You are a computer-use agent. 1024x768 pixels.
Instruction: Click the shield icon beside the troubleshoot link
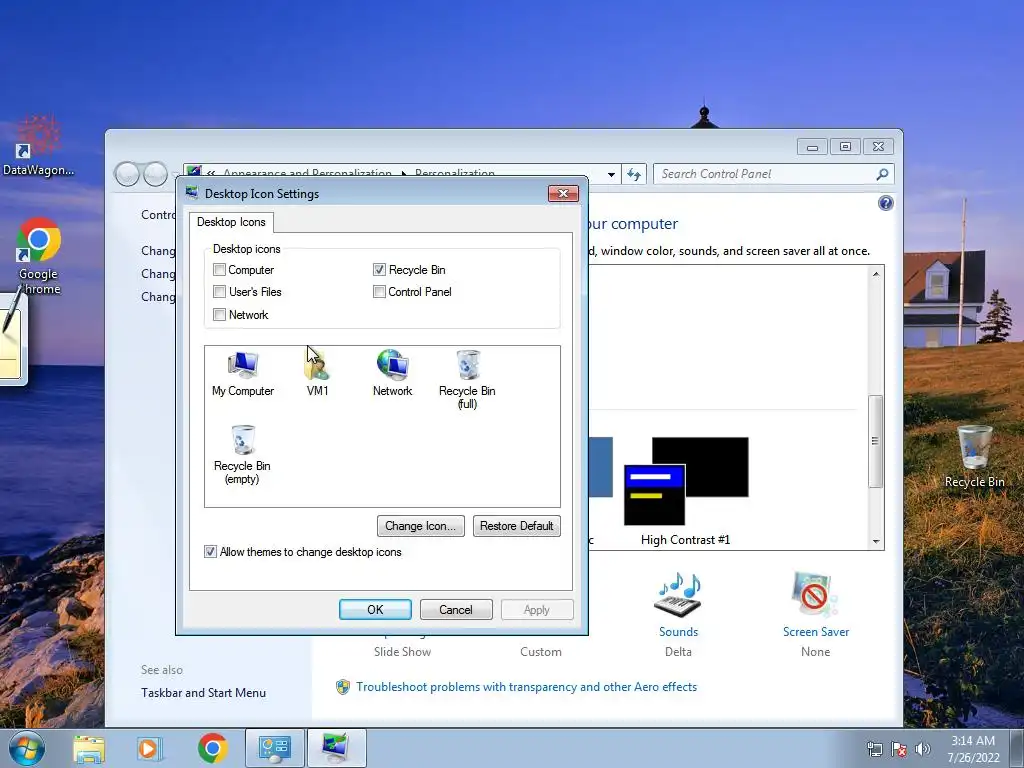point(343,687)
